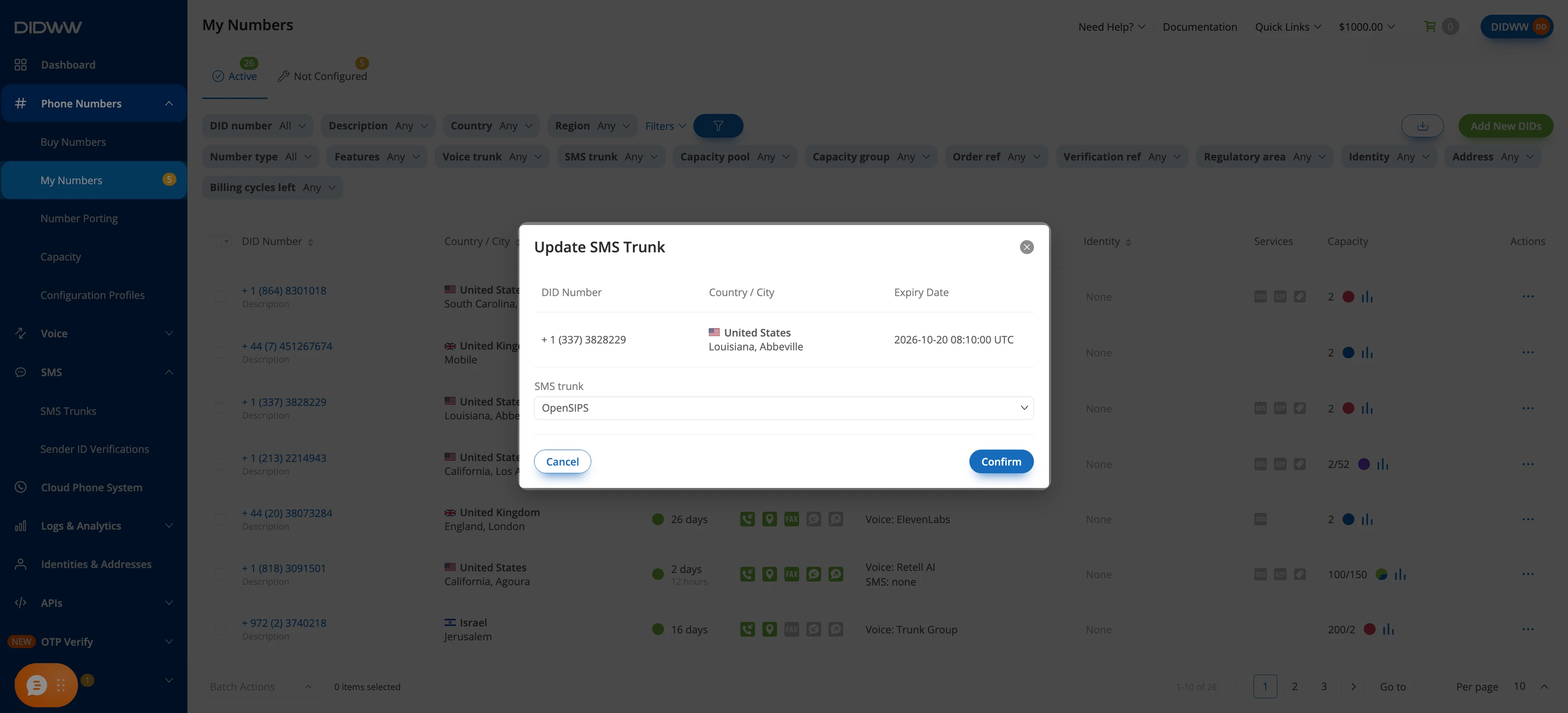This screenshot has height=713, width=1568.
Task: Open the Per page dropdown
Action: [x=1530, y=686]
